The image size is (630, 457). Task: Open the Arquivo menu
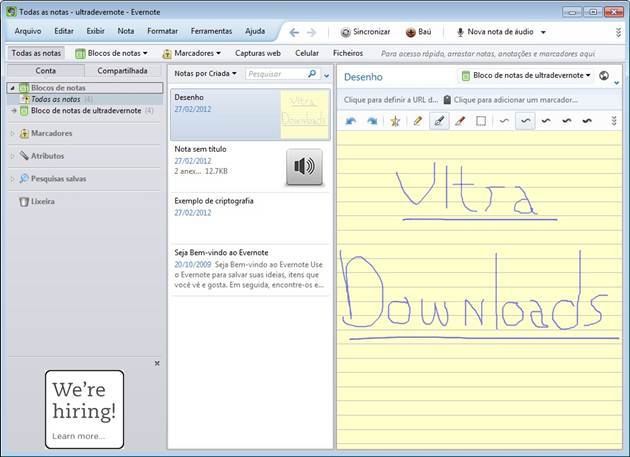28,31
